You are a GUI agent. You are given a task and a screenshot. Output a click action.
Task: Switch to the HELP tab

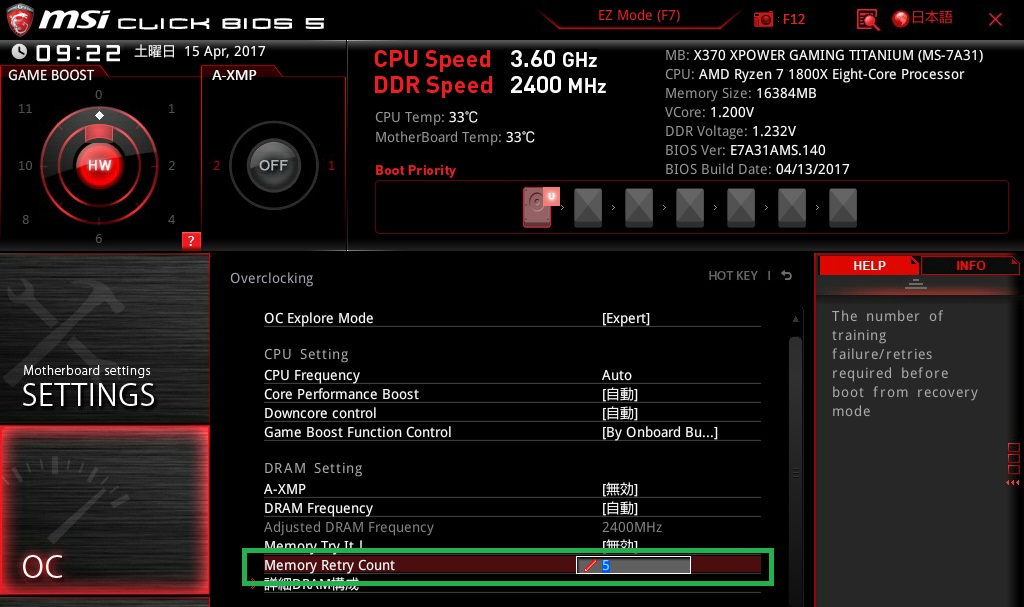pos(869,266)
